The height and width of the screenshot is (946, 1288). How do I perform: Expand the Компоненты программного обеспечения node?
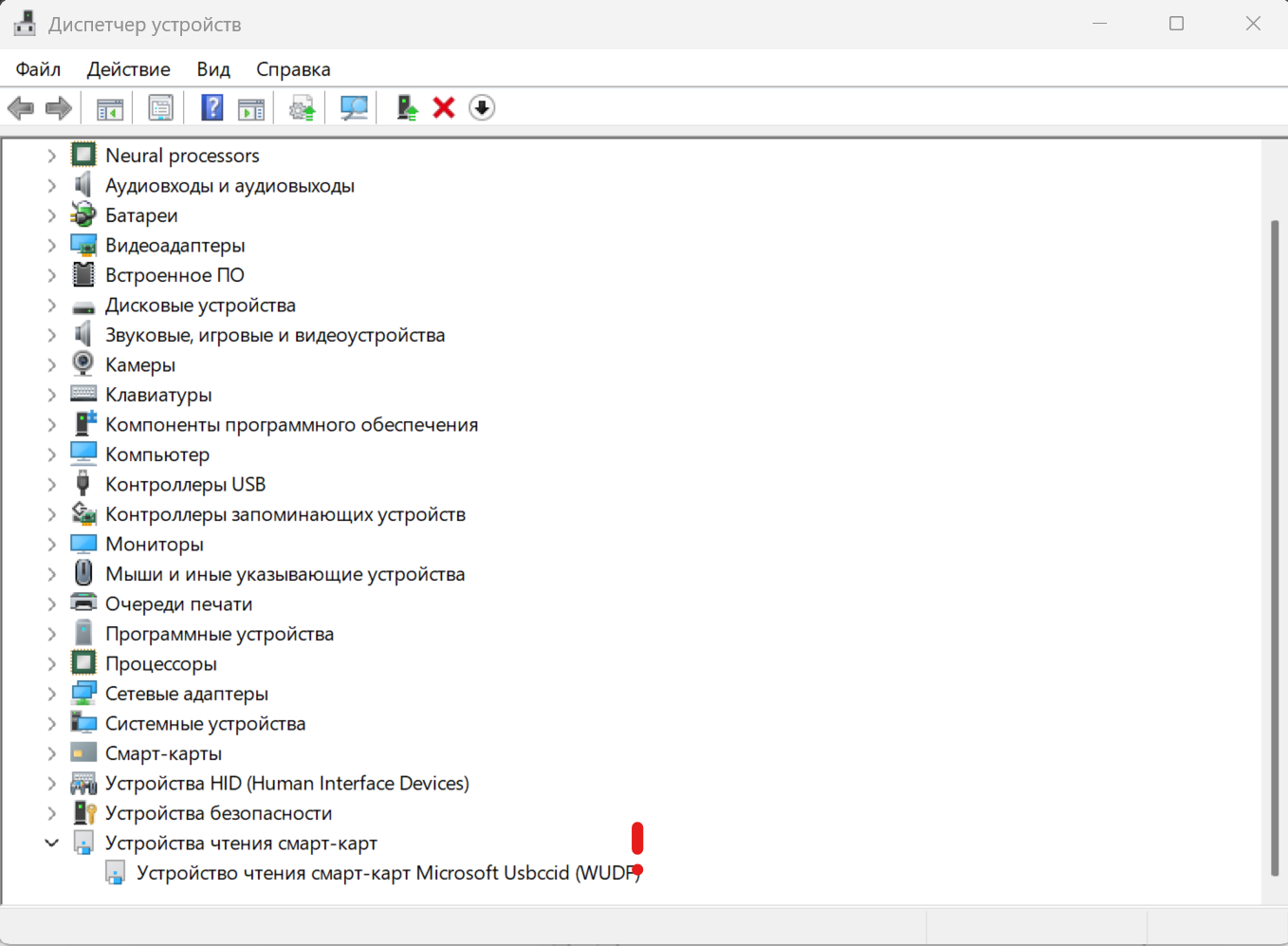click(x=52, y=425)
